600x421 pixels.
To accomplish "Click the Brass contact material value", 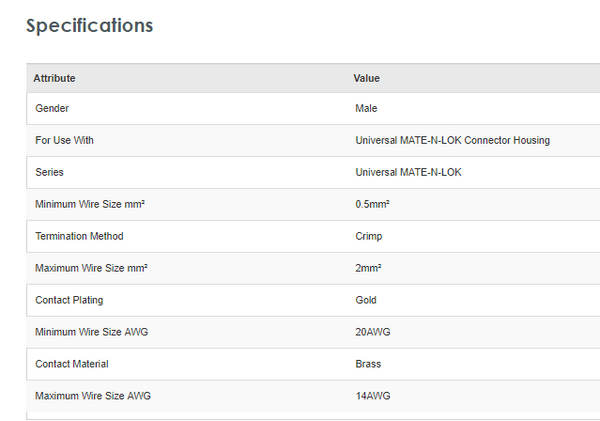I will [x=368, y=364].
